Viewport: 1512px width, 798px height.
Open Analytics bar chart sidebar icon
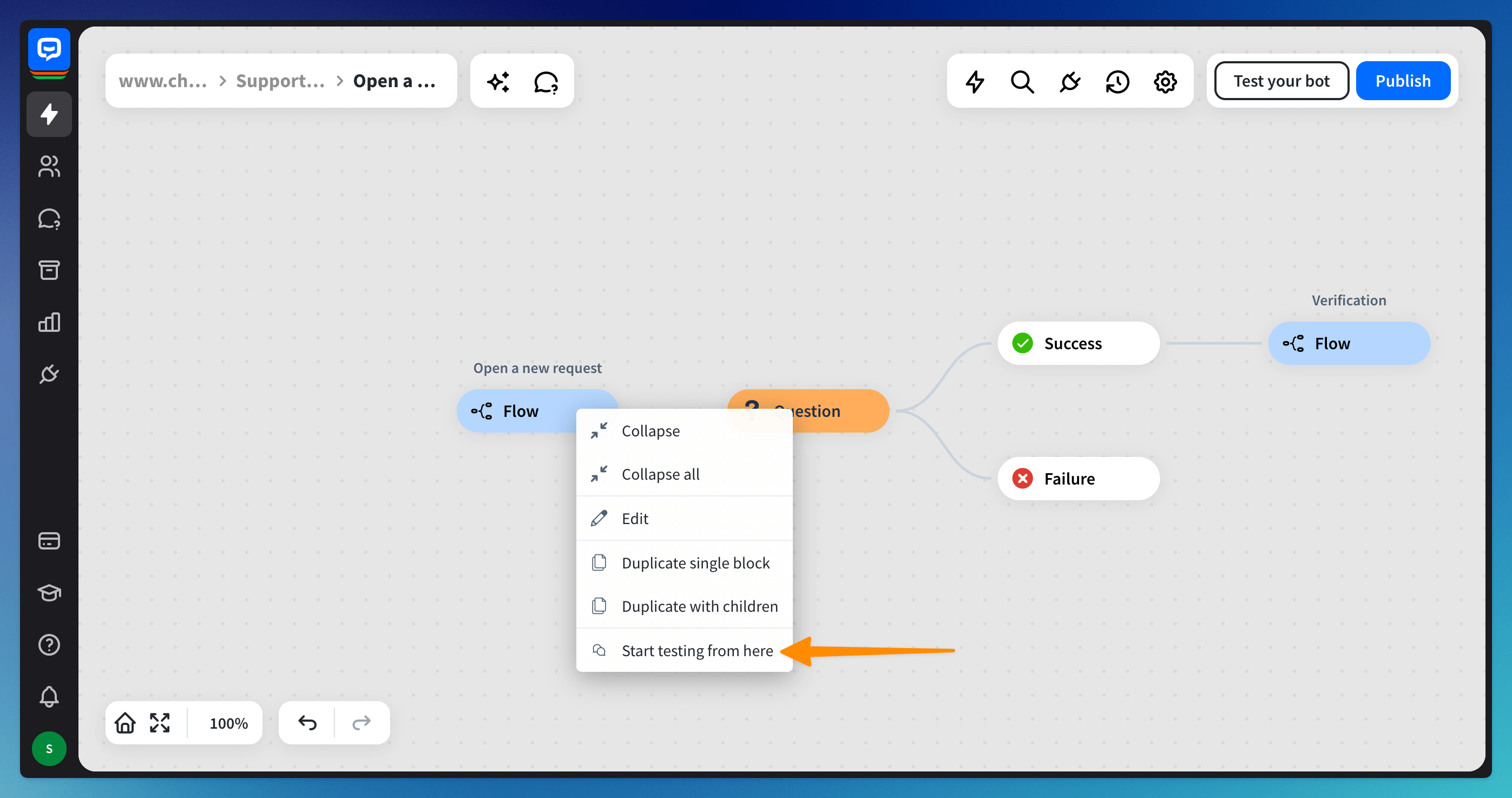coord(49,322)
